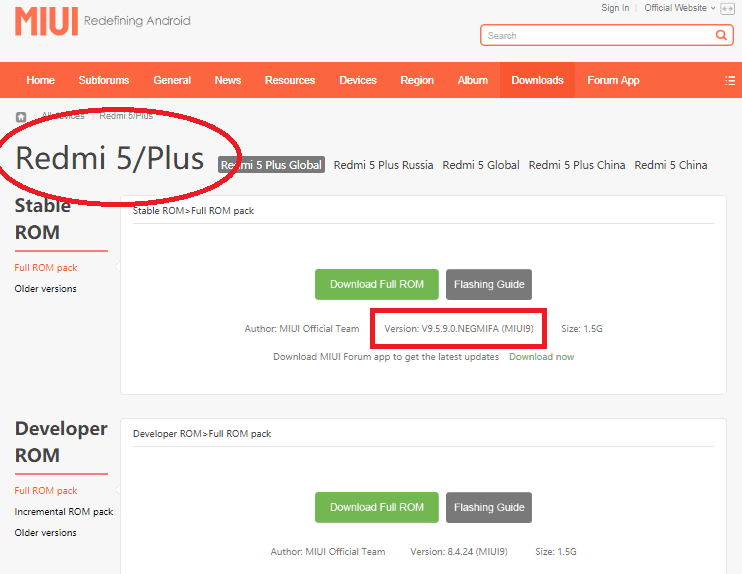This screenshot has width=742, height=574.
Task: Click Older versions under Stable ROM
Action: pyautogui.click(x=45, y=289)
